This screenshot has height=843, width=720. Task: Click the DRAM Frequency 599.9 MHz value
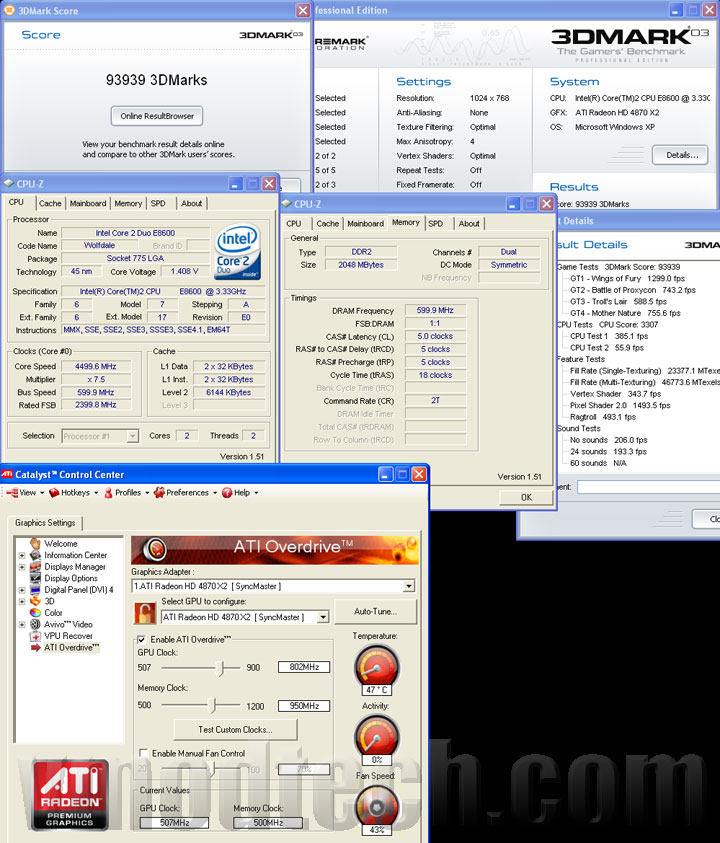click(435, 310)
